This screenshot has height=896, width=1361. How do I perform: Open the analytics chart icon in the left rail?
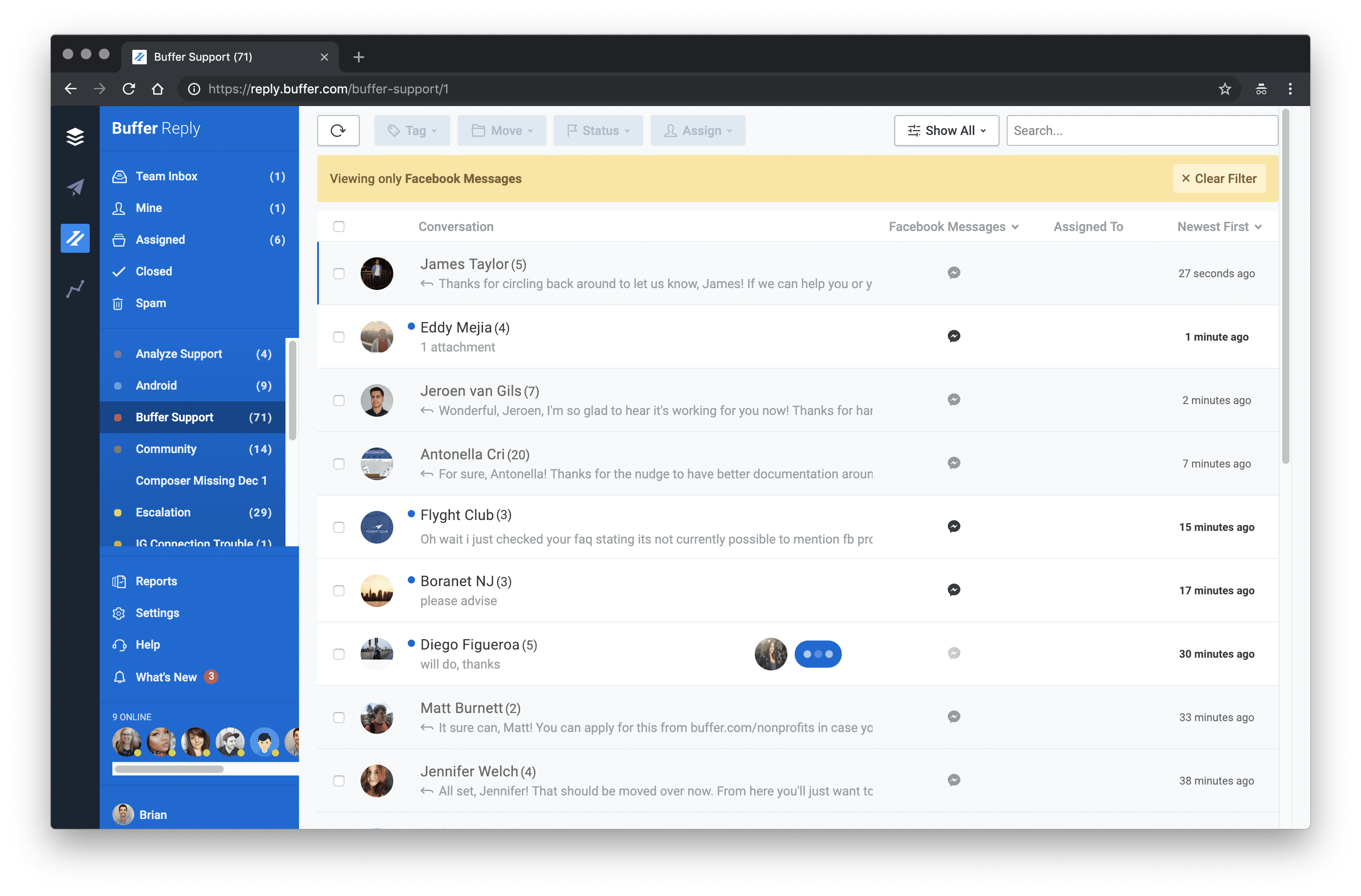point(75,289)
